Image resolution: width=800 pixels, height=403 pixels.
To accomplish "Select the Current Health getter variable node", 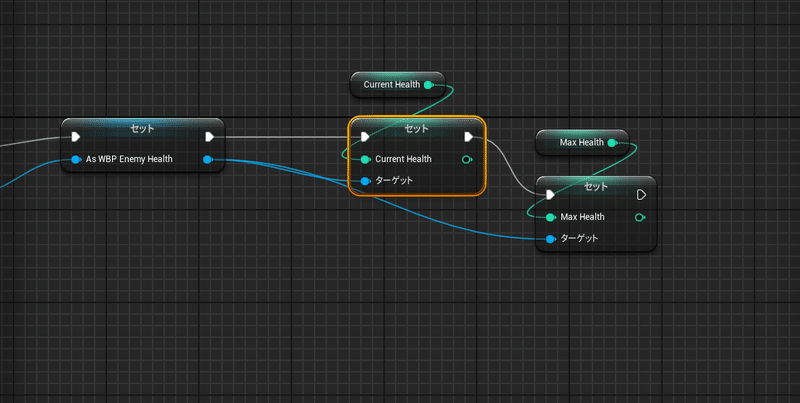I will 397,85.
